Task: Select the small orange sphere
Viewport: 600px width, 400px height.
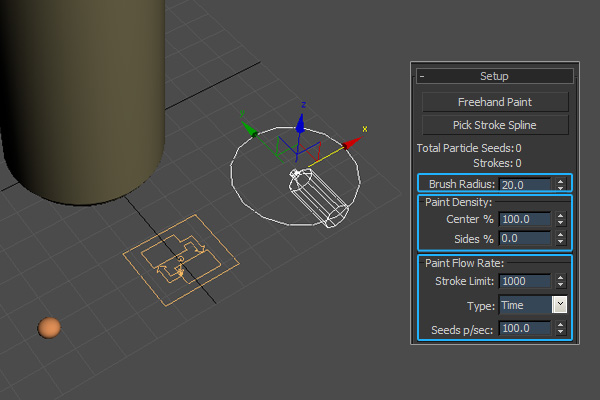Action: (49, 328)
